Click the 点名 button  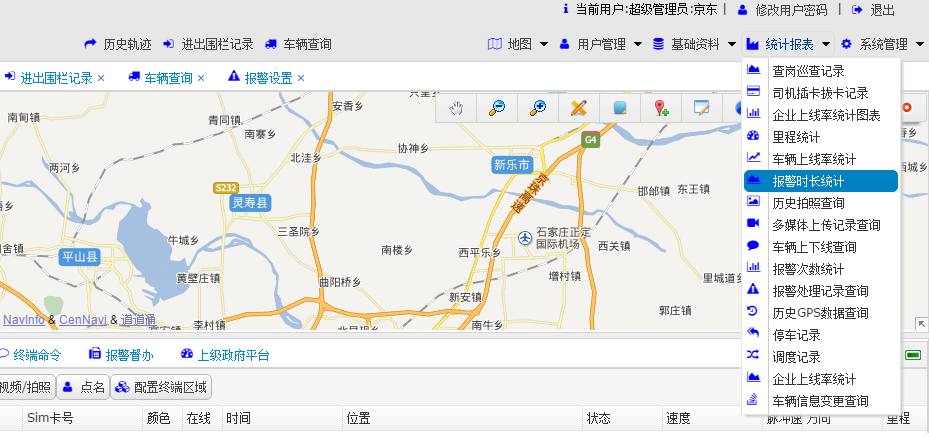tap(83, 388)
